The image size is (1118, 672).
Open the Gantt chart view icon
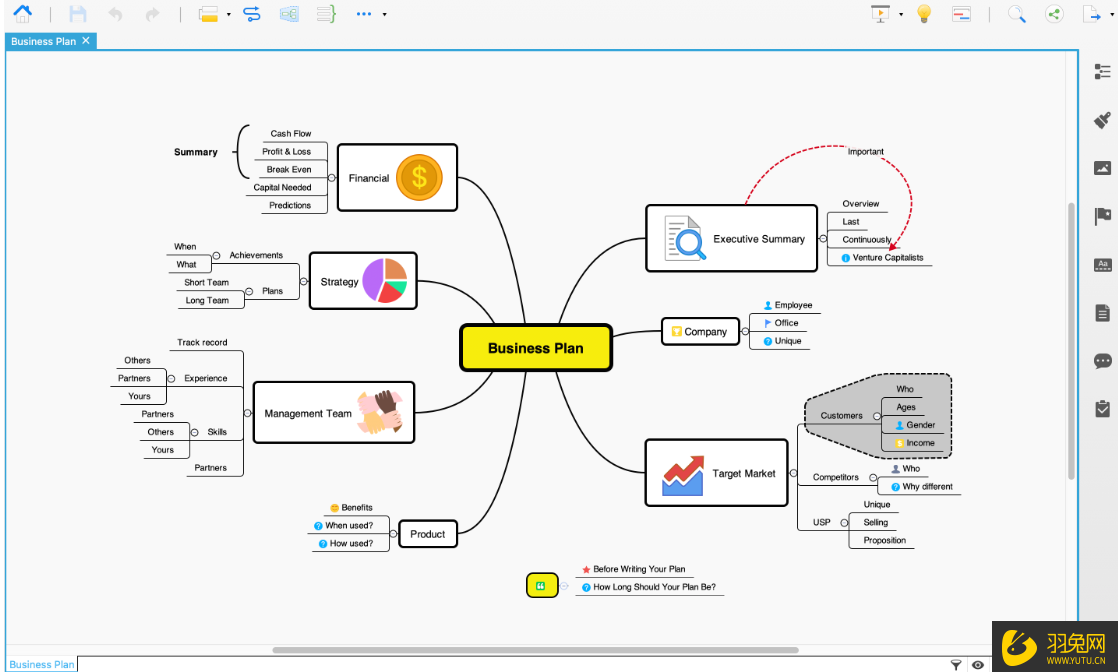coord(961,14)
